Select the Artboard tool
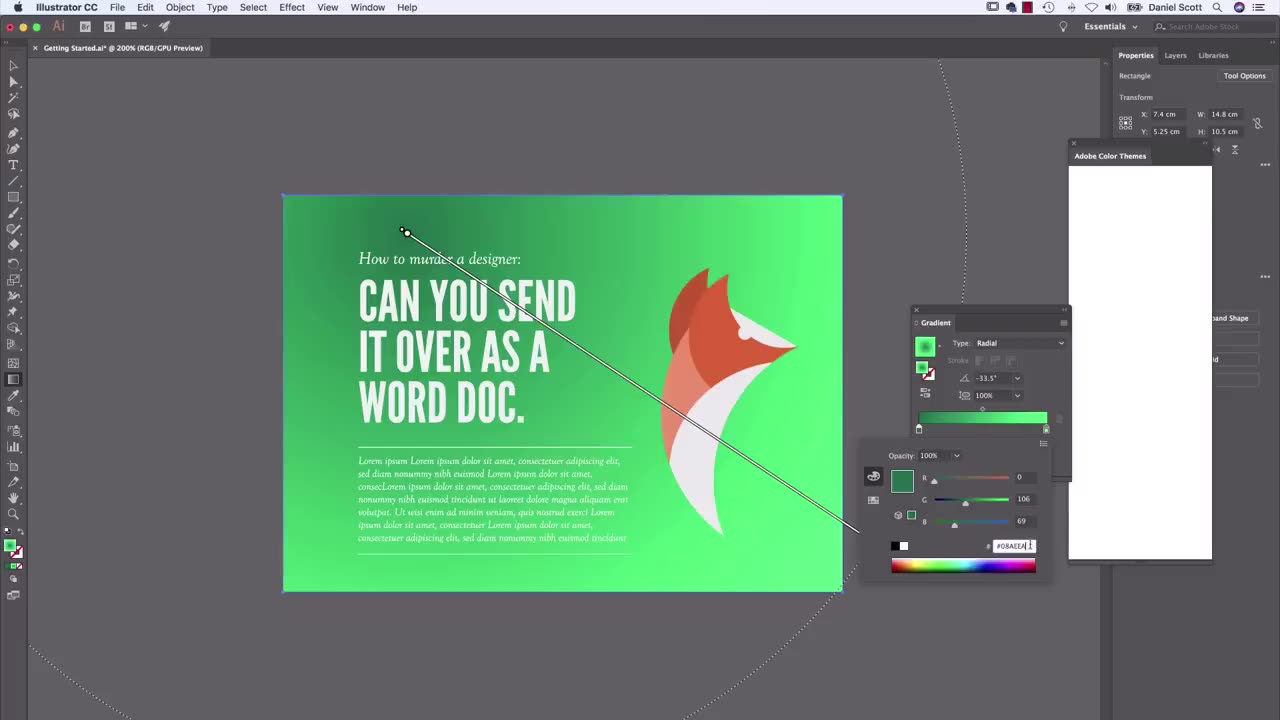Screen dimensions: 1280x720 click(13, 466)
